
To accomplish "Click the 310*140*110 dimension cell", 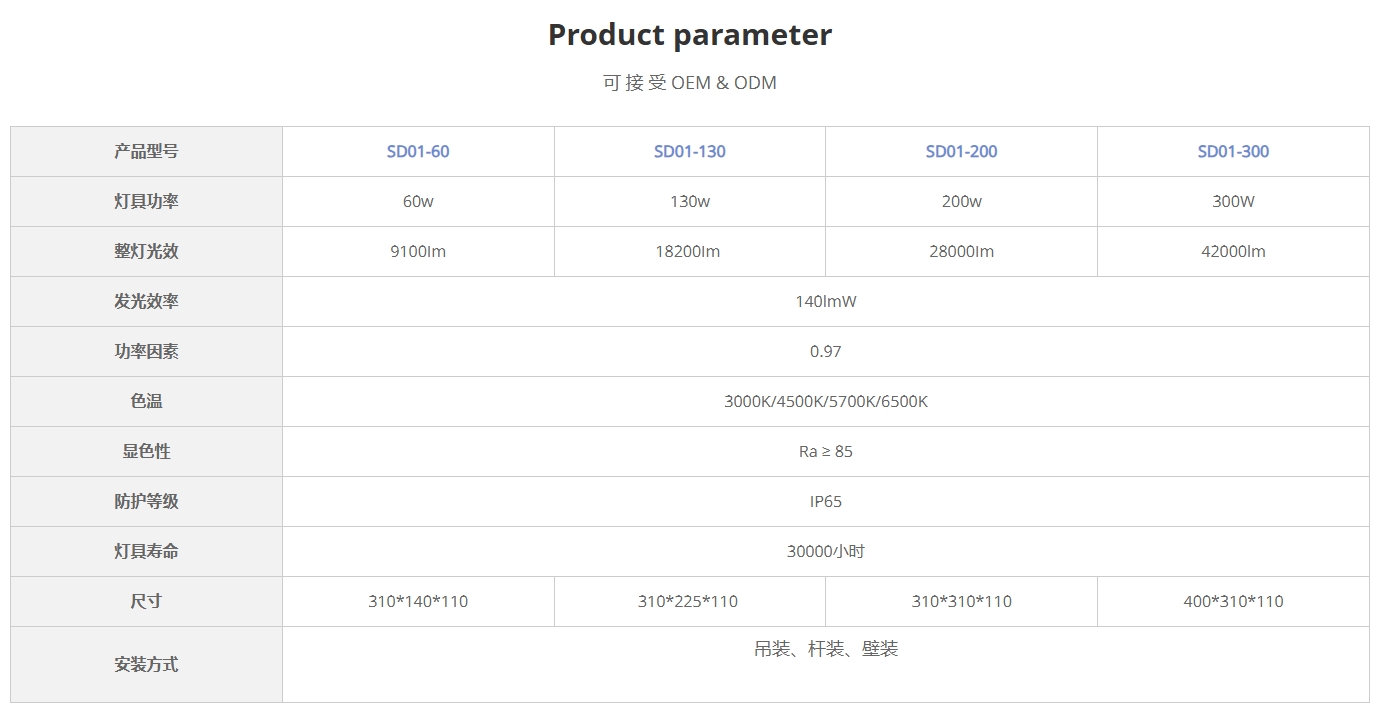I will click(x=418, y=602).
